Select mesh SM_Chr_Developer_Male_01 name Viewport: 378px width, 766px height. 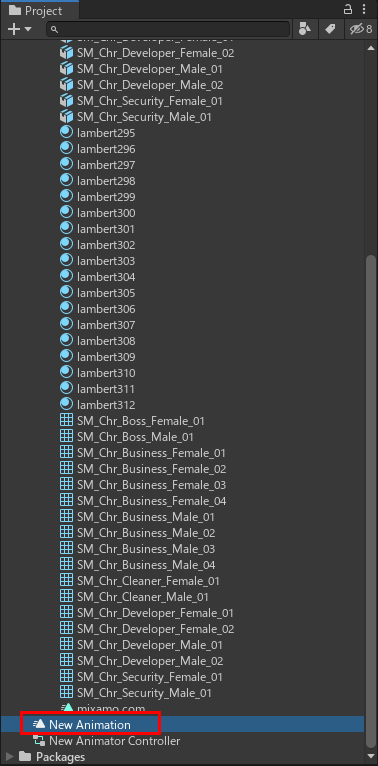[x=150, y=645]
